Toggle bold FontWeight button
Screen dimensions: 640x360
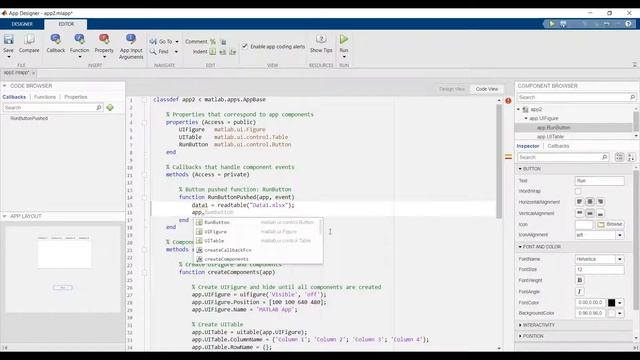pos(580,280)
